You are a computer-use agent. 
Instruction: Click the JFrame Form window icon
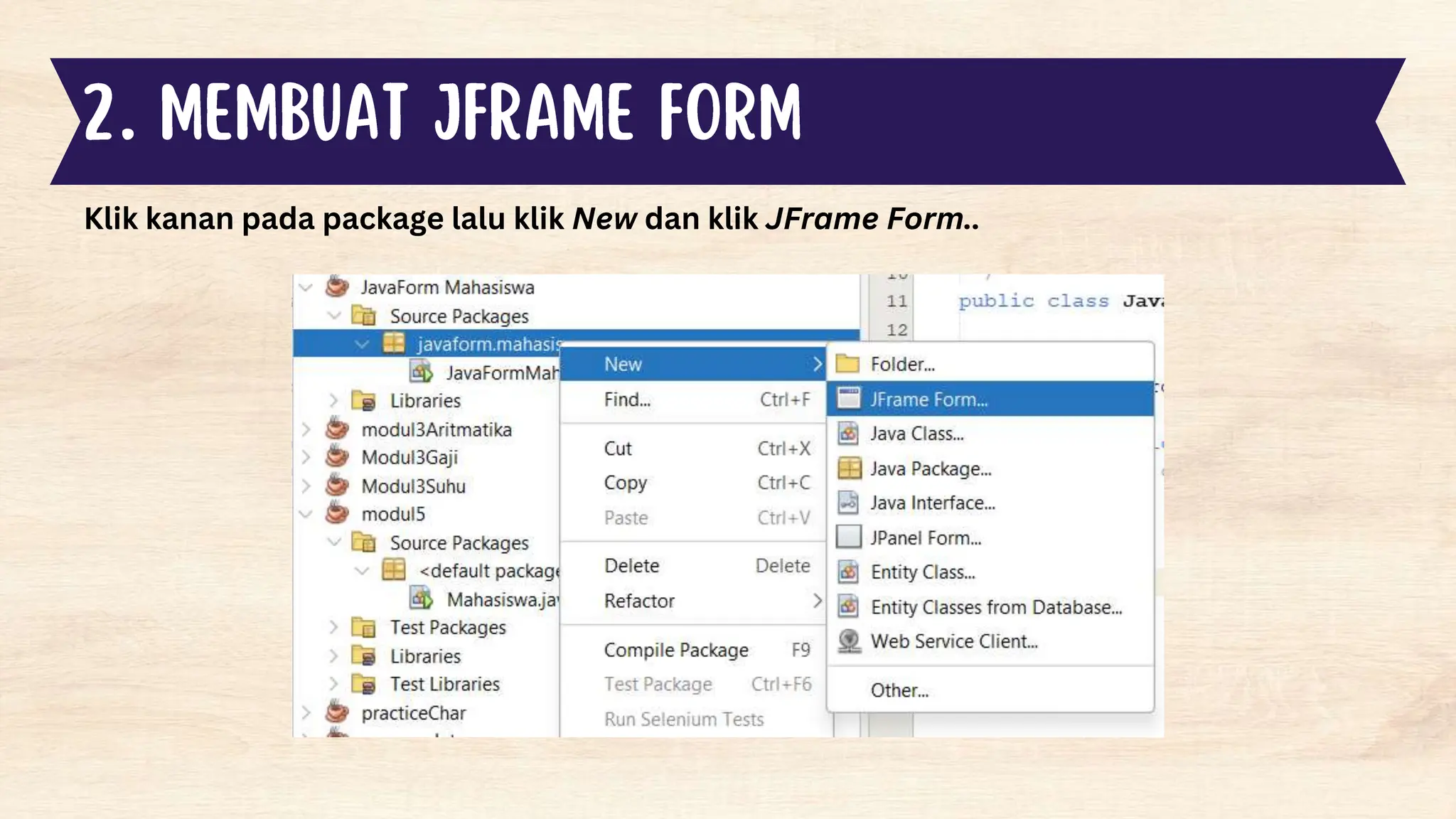click(x=848, y=399)
